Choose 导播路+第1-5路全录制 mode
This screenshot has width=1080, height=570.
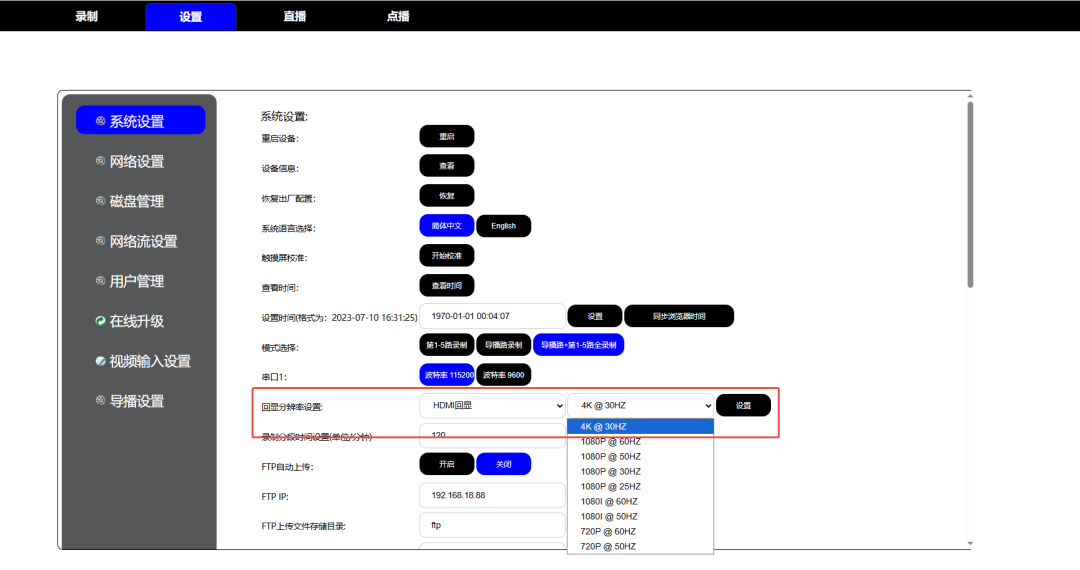(579, 345)
